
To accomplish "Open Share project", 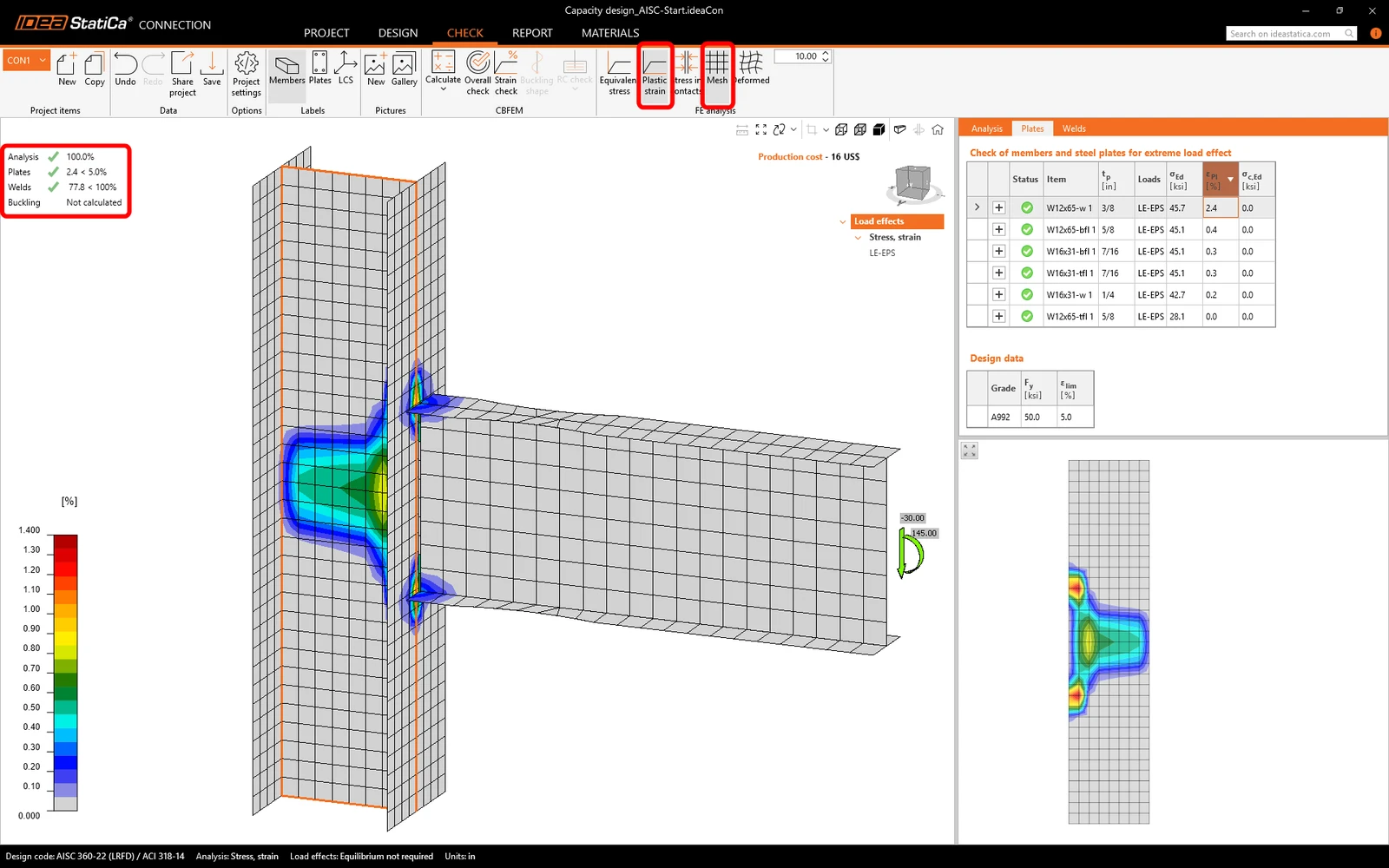I will 182,74.
